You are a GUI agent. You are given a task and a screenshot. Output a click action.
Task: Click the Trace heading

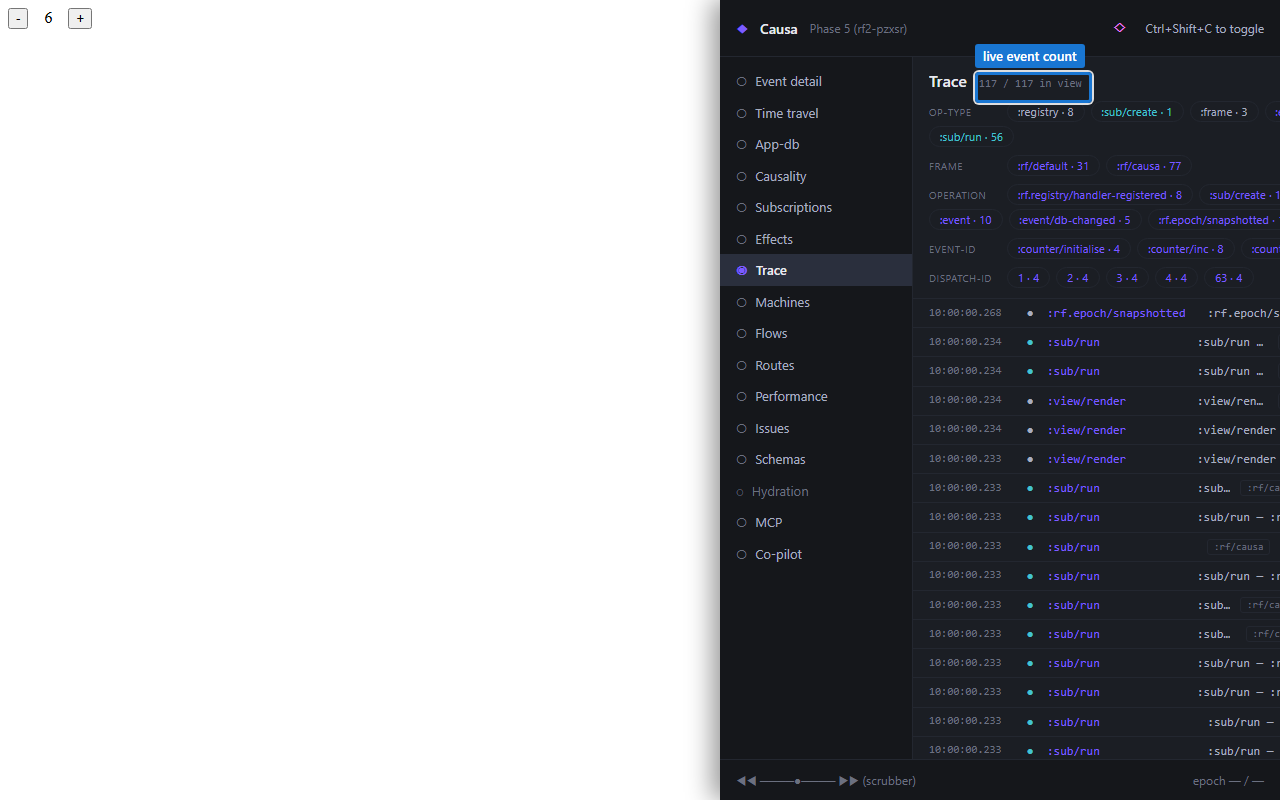click(948, 82)
